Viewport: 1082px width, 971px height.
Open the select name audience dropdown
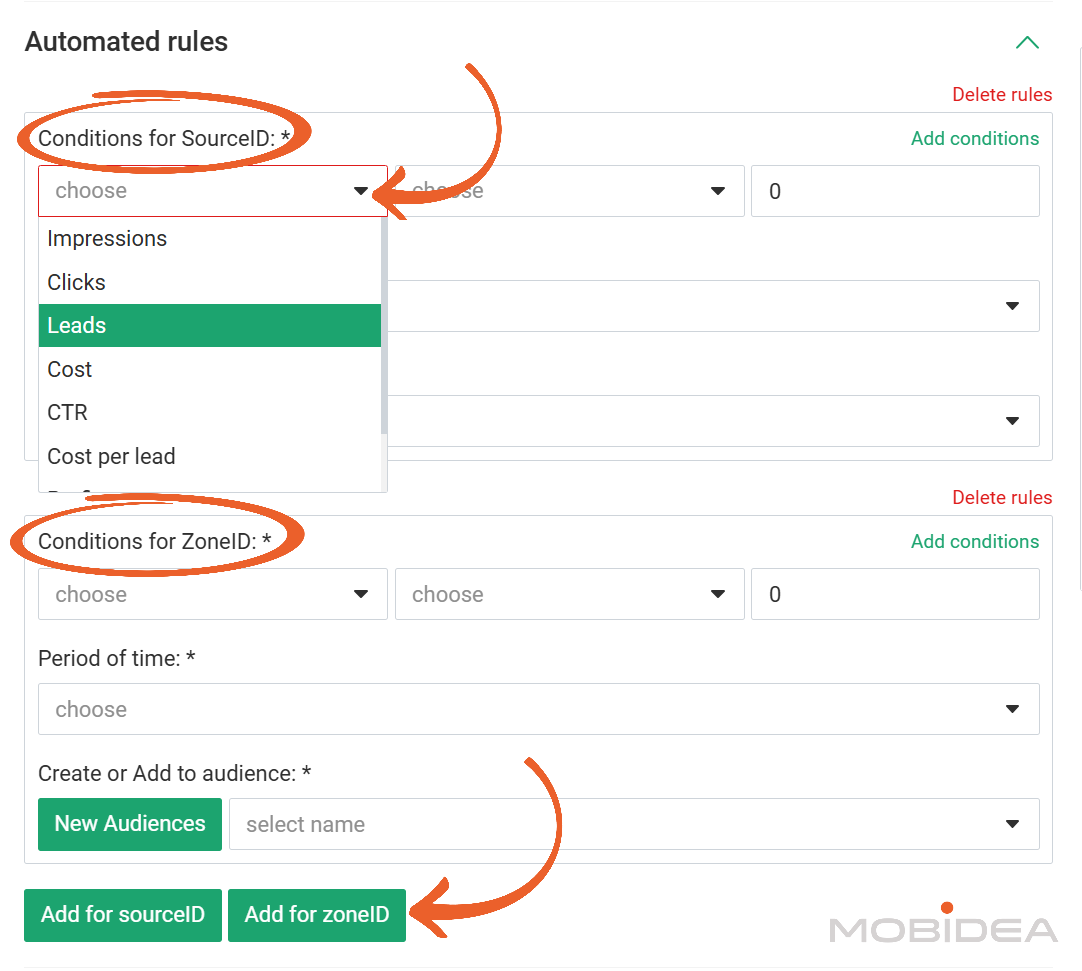pyautogui.click(x=634, y=824)
